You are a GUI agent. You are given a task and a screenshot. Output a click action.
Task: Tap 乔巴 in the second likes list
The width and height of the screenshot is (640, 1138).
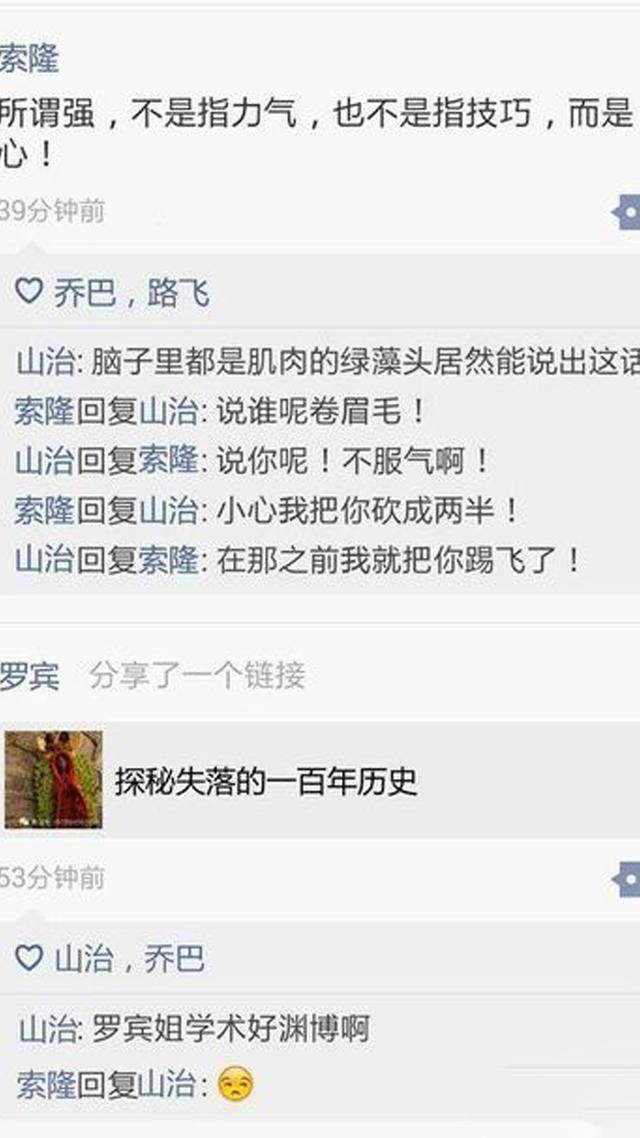tap(174, 959)
